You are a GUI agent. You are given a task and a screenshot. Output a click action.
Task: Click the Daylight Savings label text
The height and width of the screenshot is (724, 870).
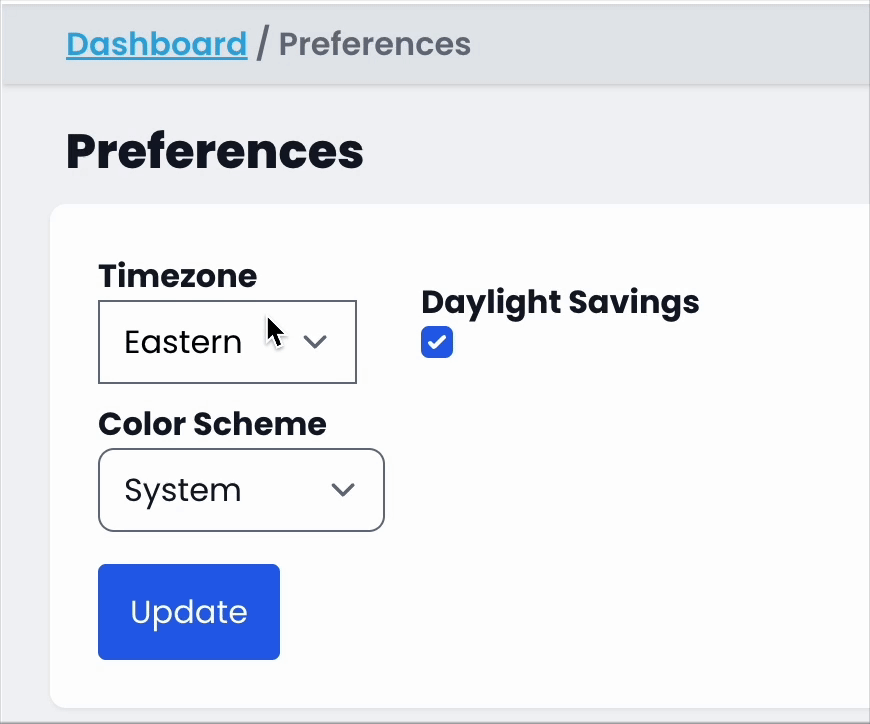(560, 302)
